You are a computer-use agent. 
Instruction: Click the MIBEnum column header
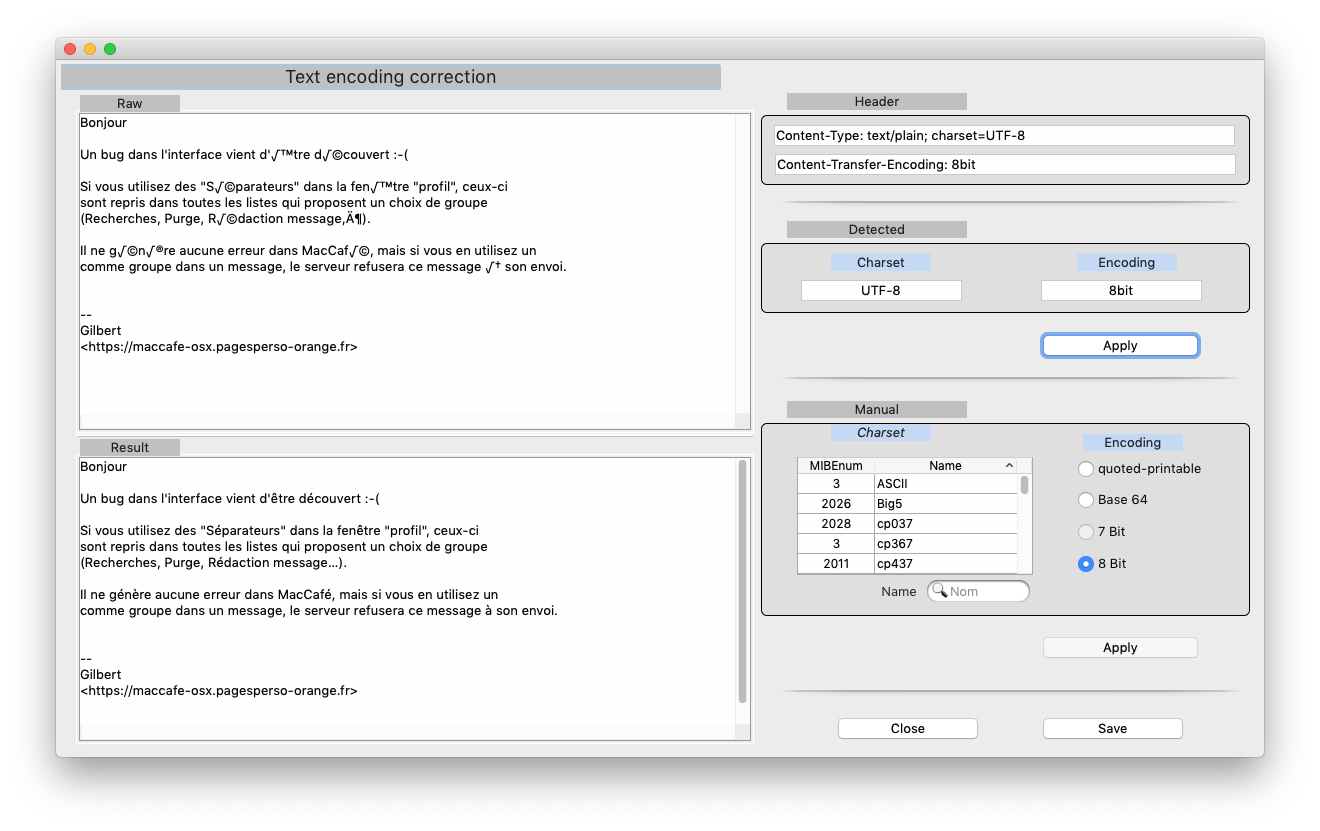point(835,466)
